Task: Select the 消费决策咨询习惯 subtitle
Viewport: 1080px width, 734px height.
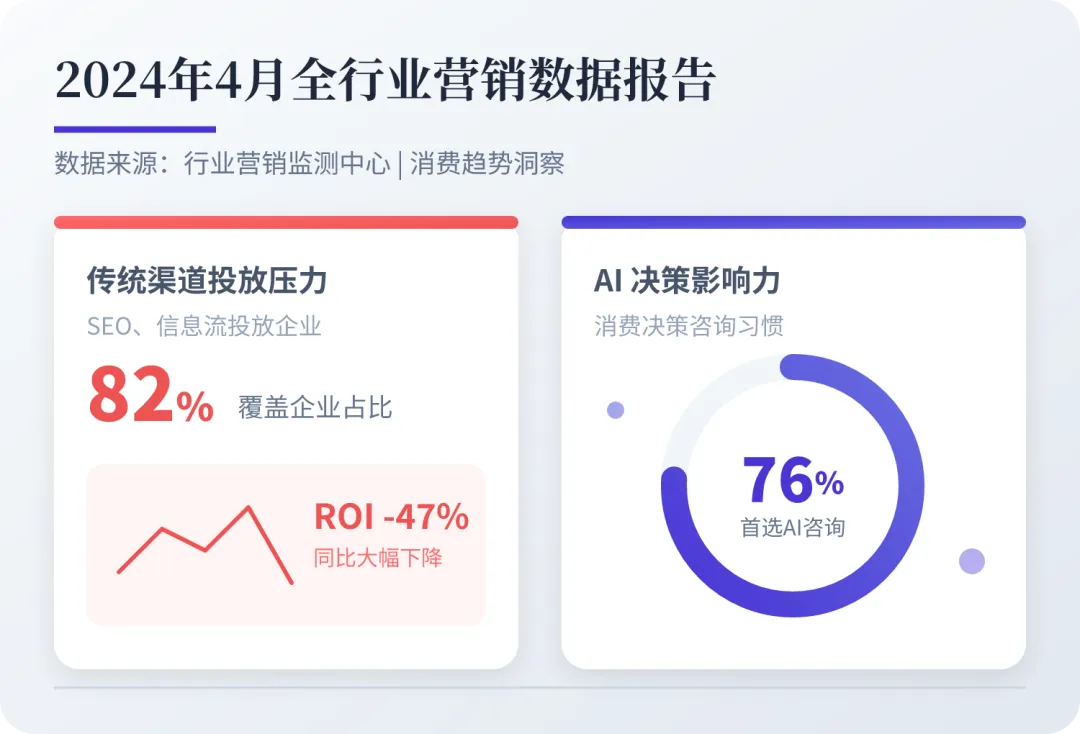Action: (x=689, y=326)
